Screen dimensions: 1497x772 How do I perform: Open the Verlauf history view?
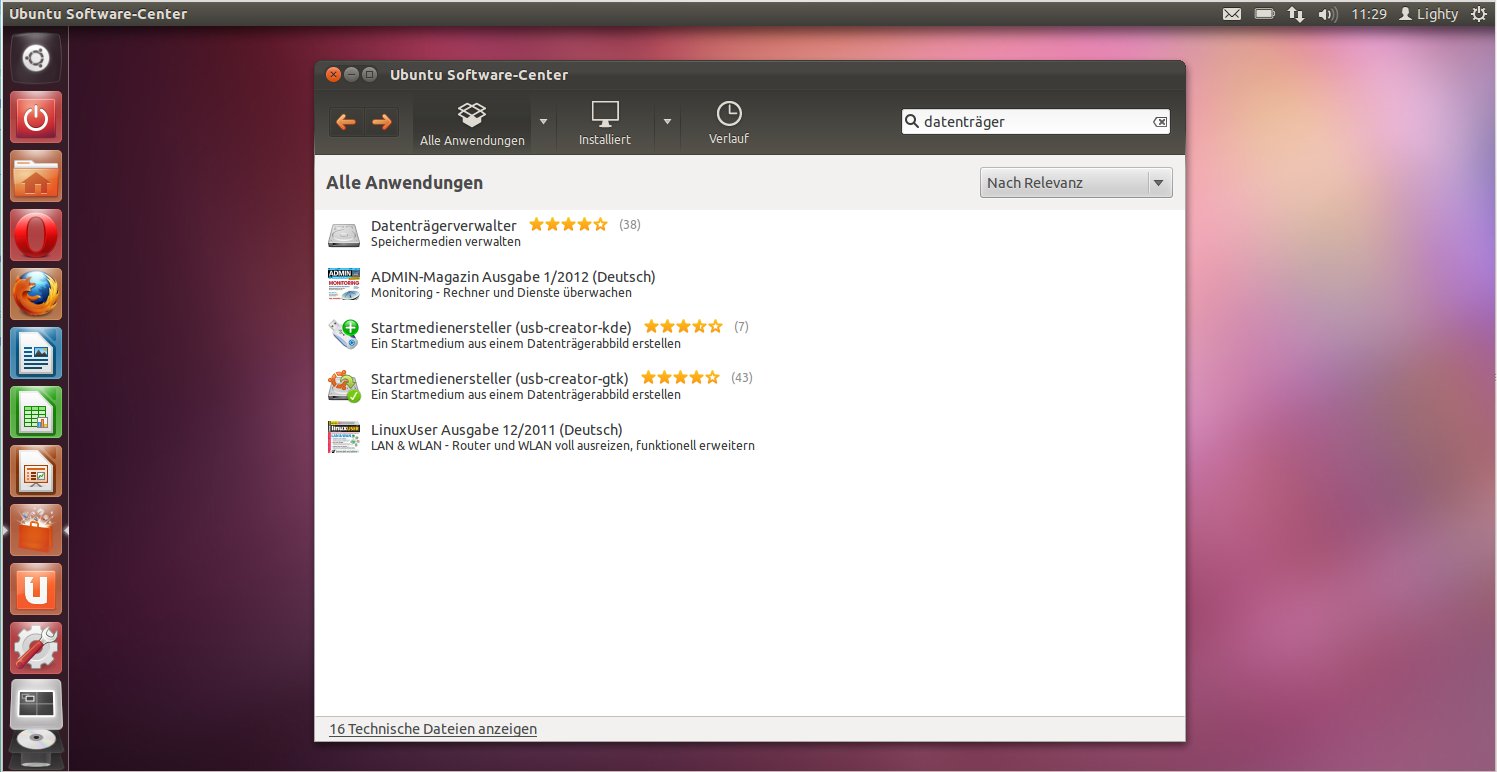(729, 124)
